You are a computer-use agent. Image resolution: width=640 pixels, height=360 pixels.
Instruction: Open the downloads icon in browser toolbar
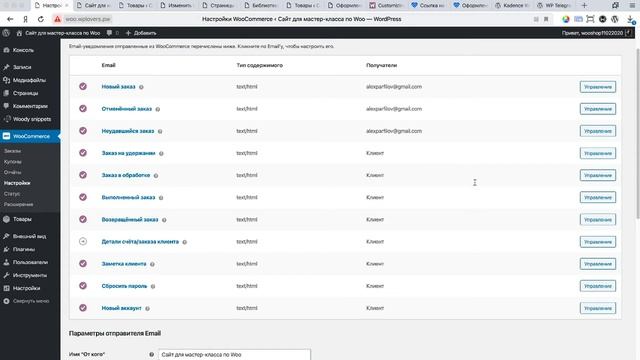click(x=631, y=19)
